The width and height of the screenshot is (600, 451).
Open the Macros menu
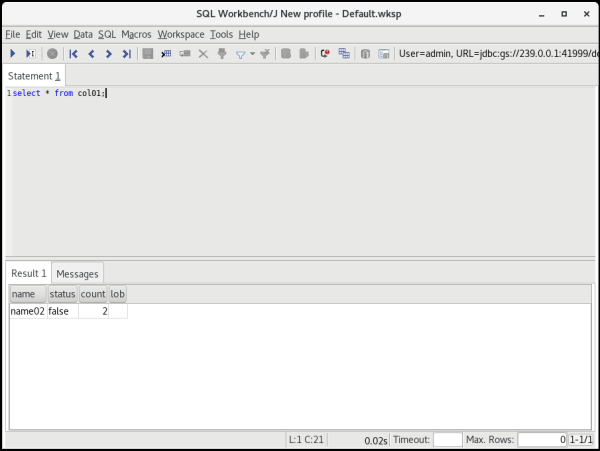[136, 34]
